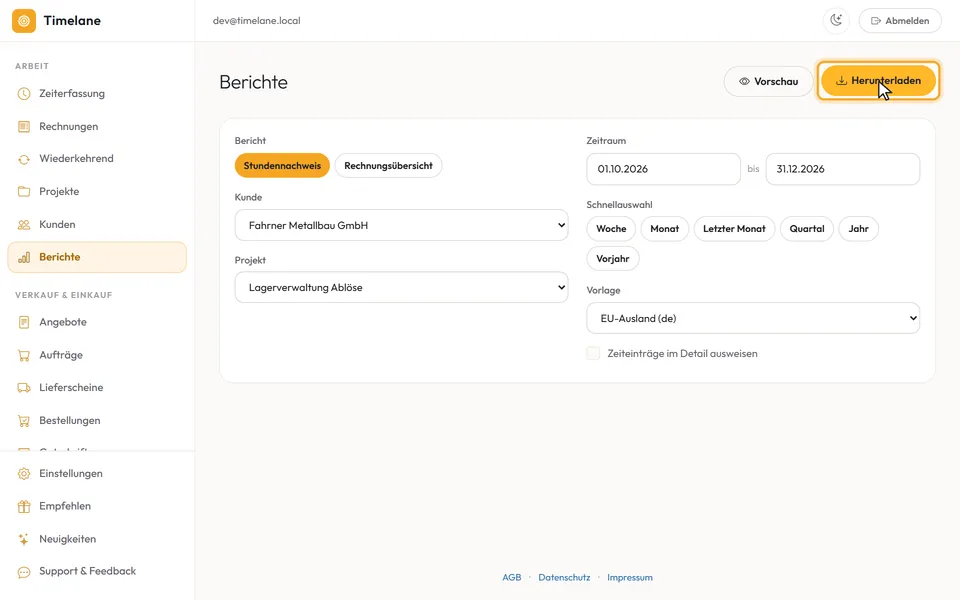
Task: Open the Impressum footer link
Action: click(629, 577)
